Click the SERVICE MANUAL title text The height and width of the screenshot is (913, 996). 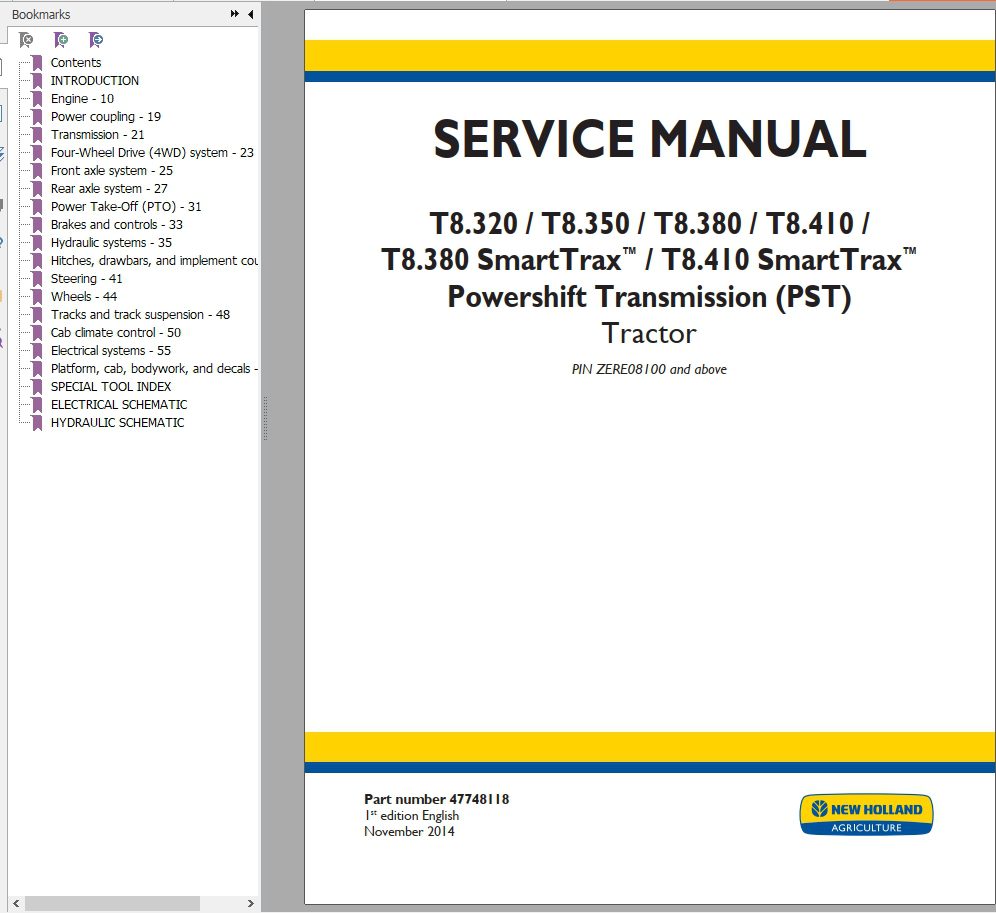(x=649, y=139)
